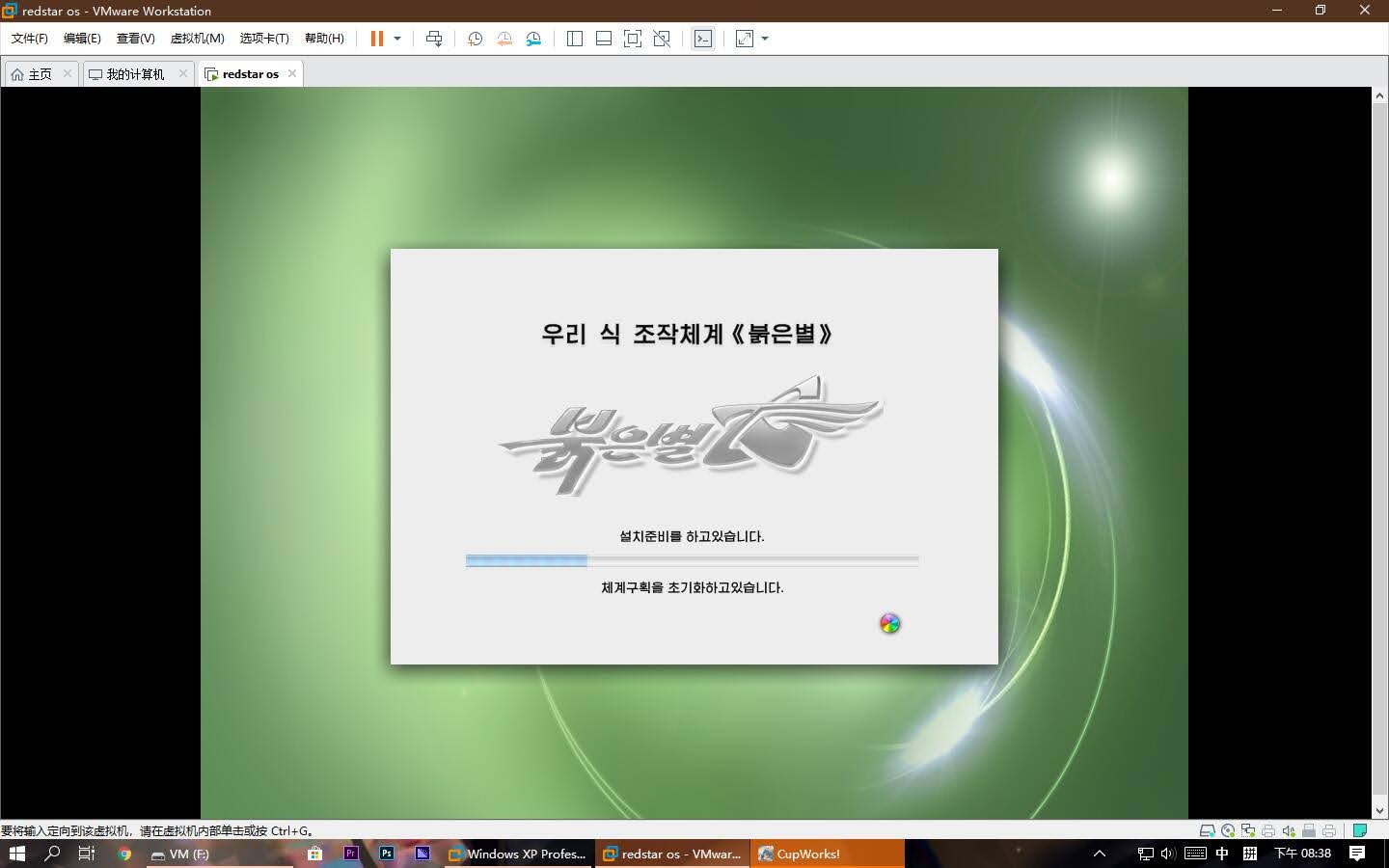This screenshot has width=1389, height=868.
Task: Enter full screen mode
Action: pos(633,39)
